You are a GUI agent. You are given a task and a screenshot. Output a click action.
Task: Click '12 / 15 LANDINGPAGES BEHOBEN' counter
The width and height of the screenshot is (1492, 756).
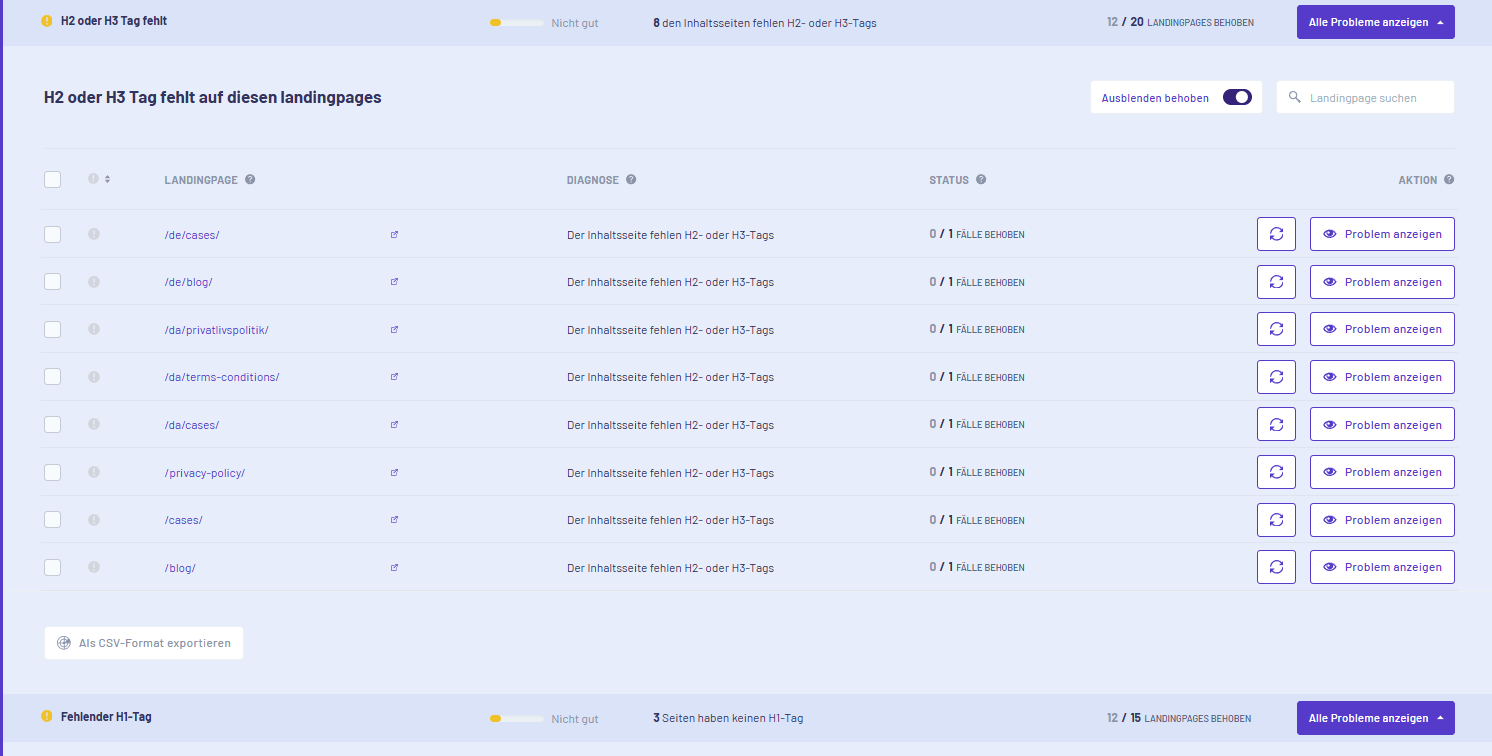[1179, 718]
